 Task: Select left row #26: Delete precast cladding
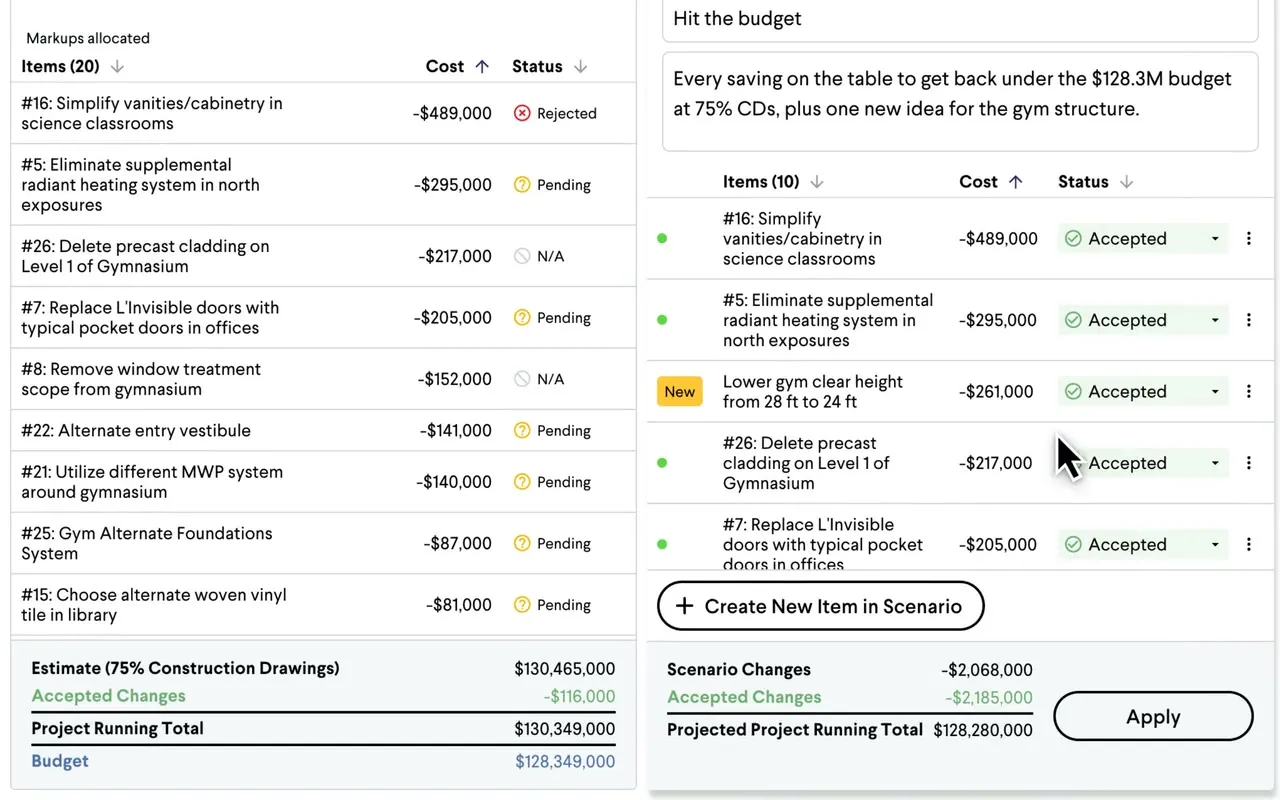pos(323,257)
